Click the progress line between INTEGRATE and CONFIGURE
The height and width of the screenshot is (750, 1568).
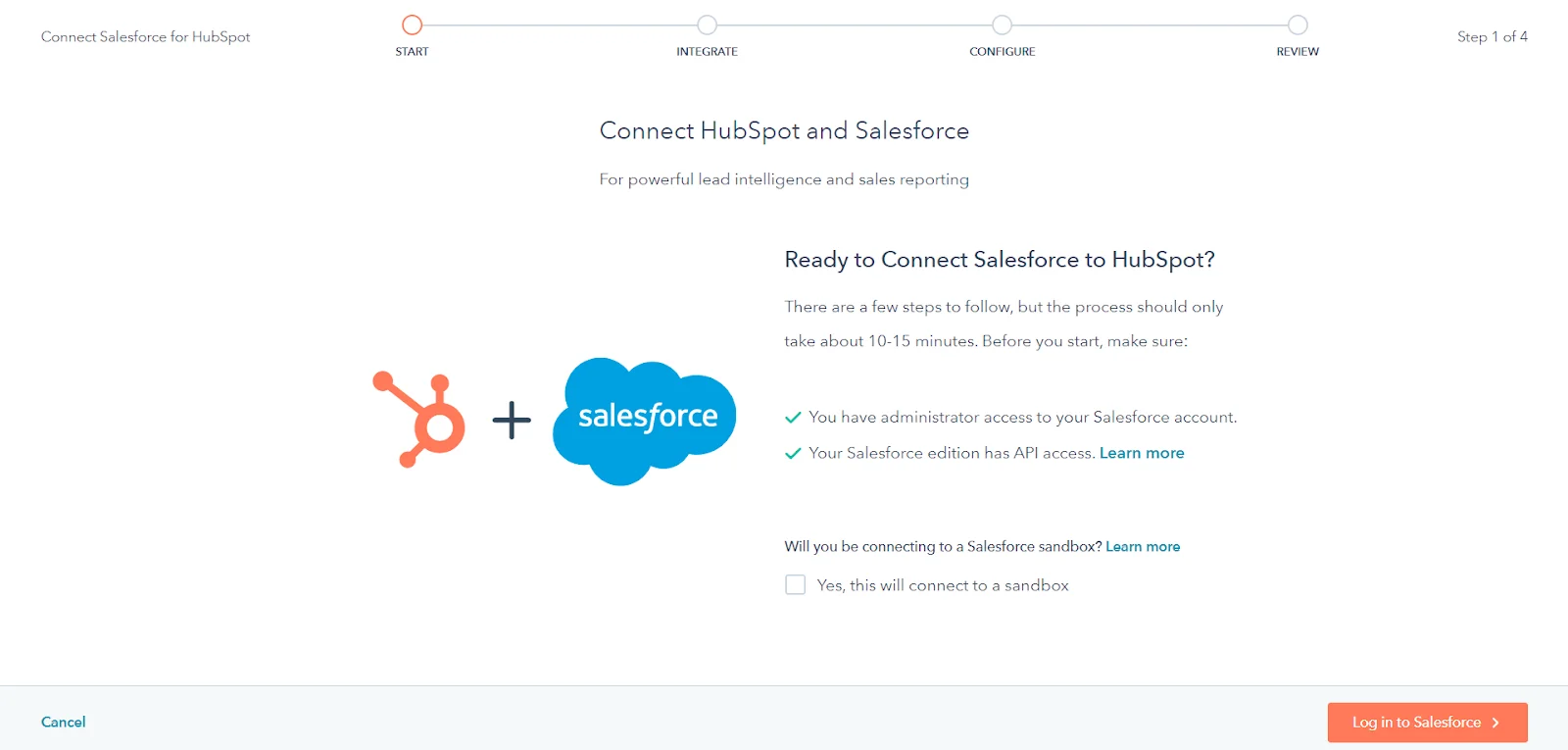pos(855,25)
